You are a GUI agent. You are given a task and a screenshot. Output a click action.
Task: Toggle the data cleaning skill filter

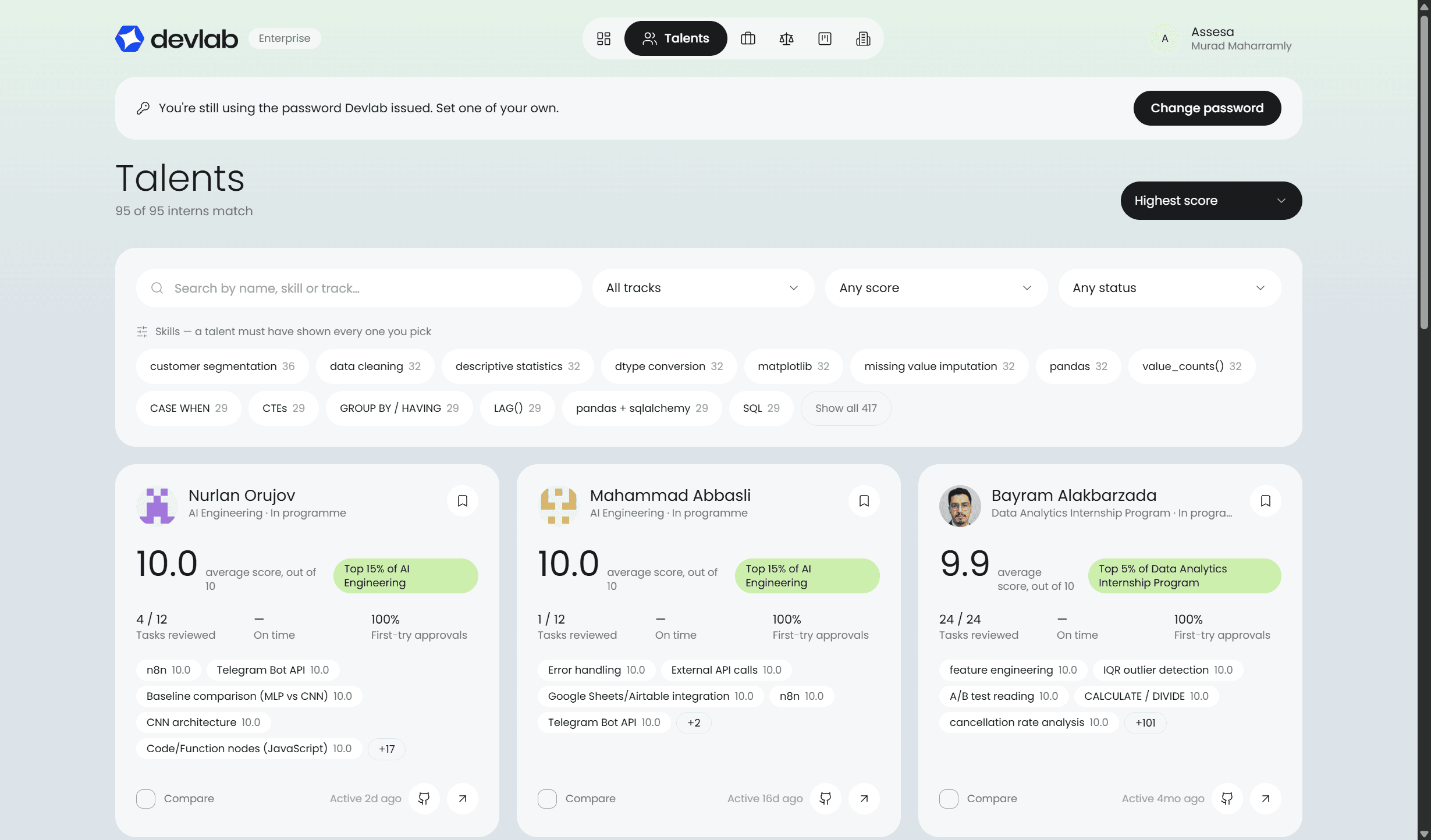375,366
